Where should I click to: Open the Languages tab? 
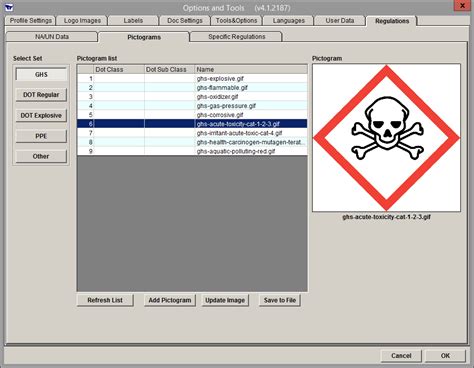click(x=288, y=21)
